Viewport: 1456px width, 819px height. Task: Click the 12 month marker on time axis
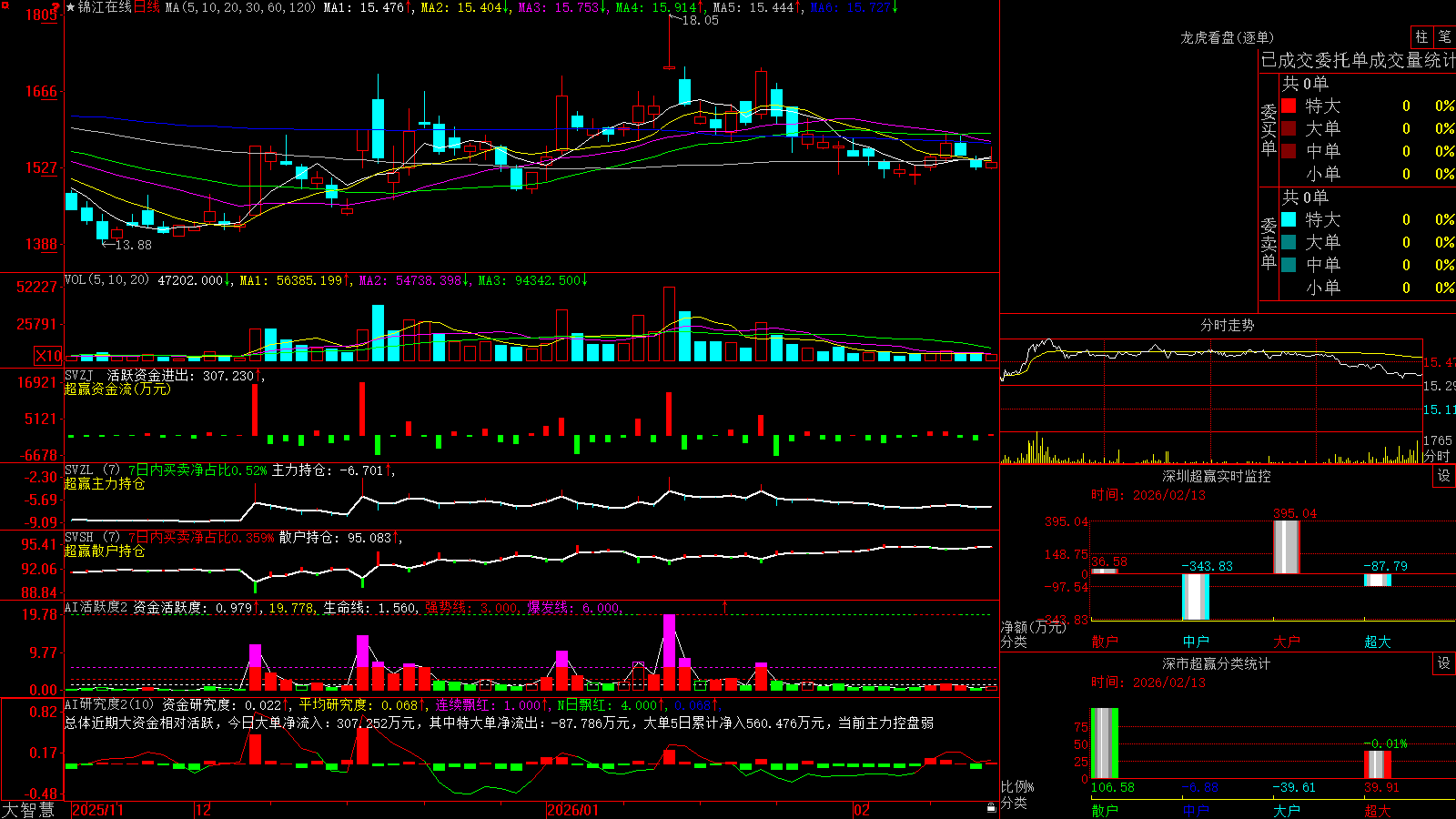204,810
